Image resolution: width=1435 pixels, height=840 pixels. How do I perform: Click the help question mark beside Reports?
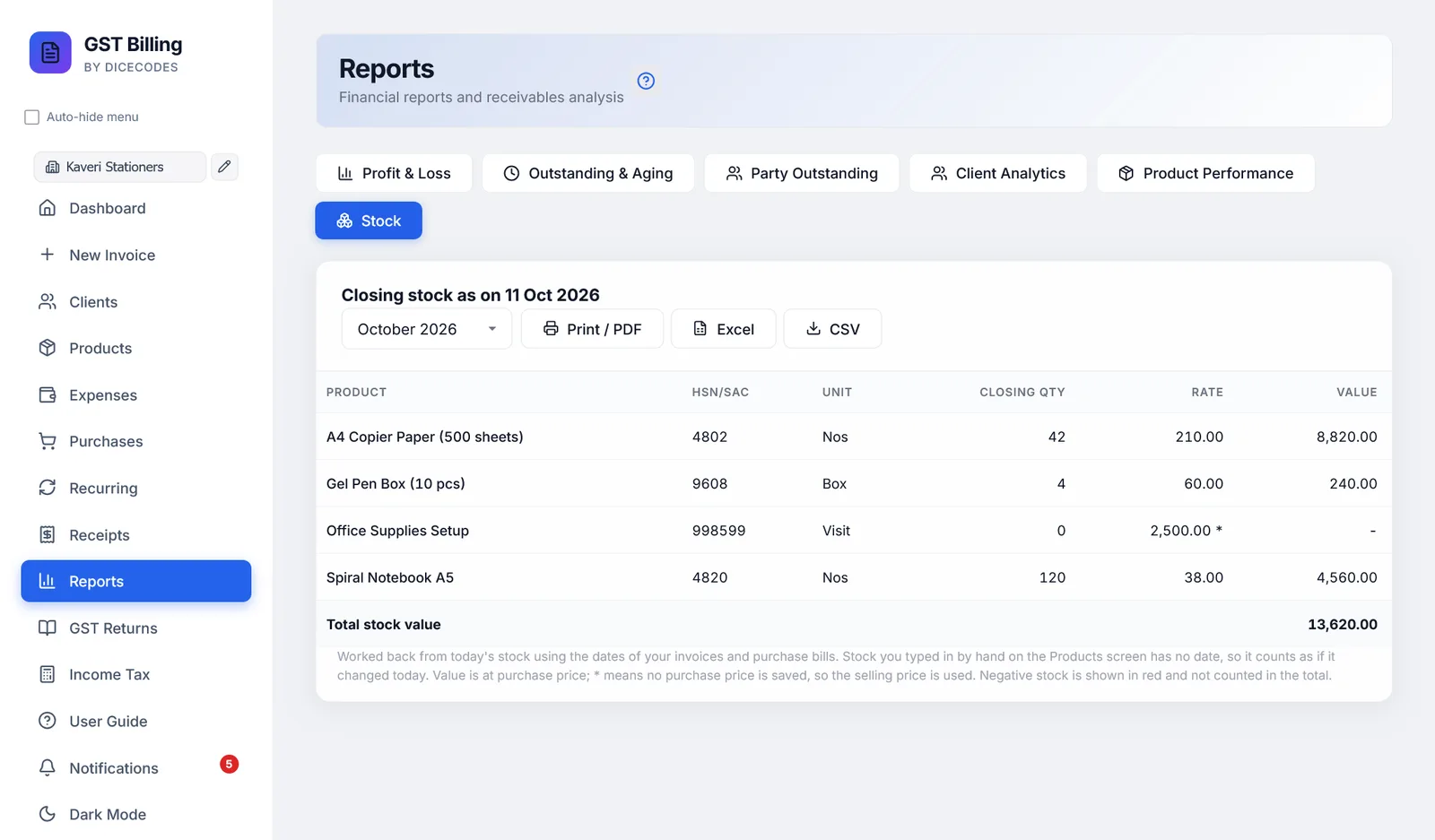tap(646, 81)
